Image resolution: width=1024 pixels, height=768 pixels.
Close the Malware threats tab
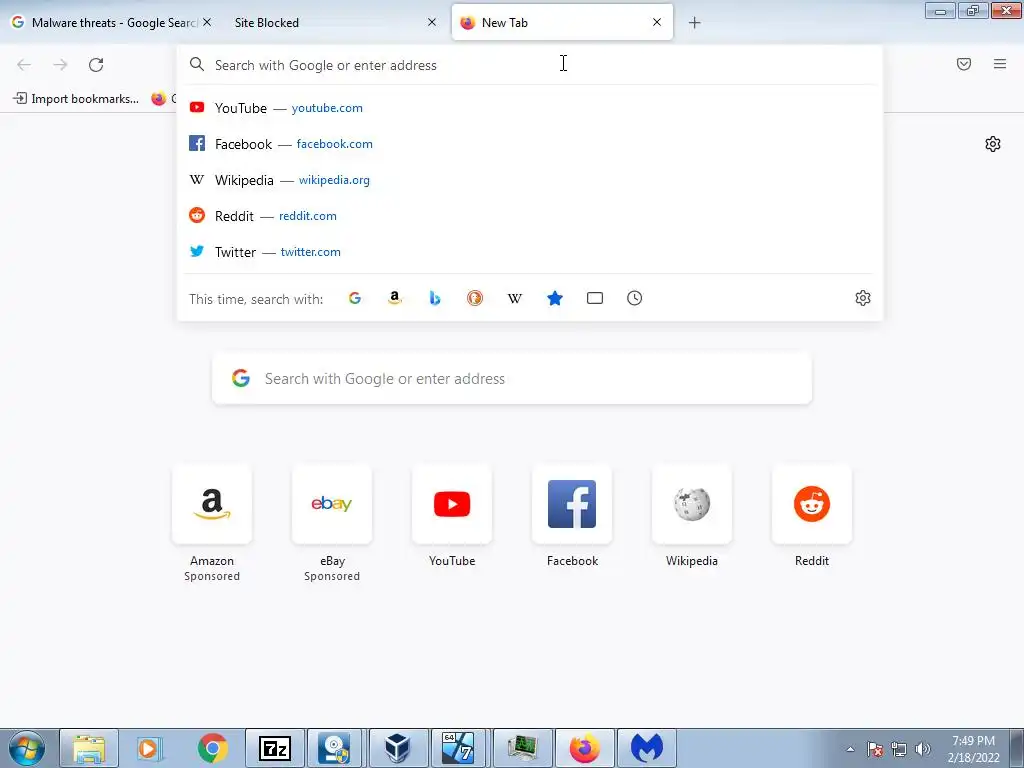207,22
